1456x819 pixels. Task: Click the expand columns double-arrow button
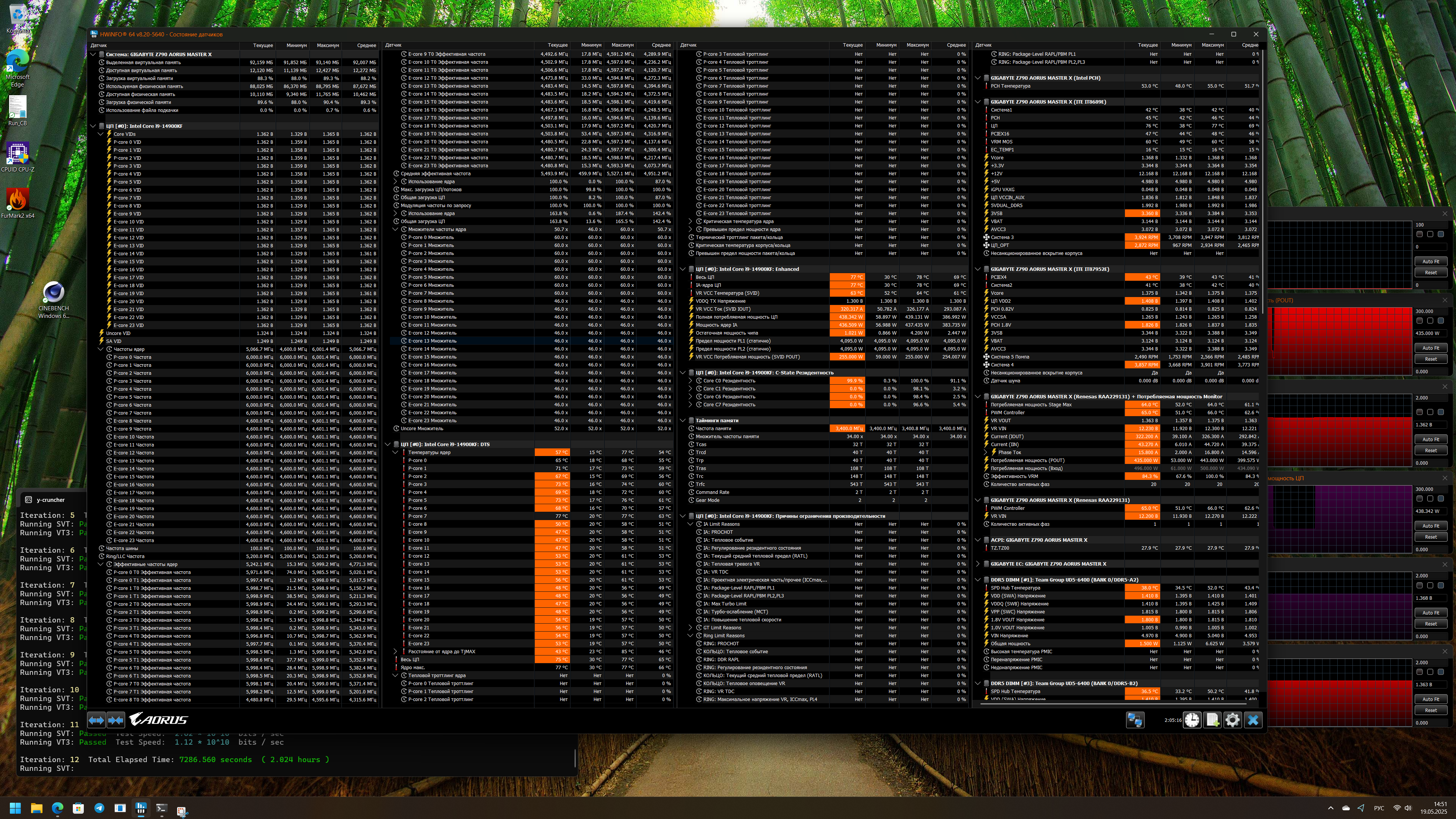pos(96,720)
